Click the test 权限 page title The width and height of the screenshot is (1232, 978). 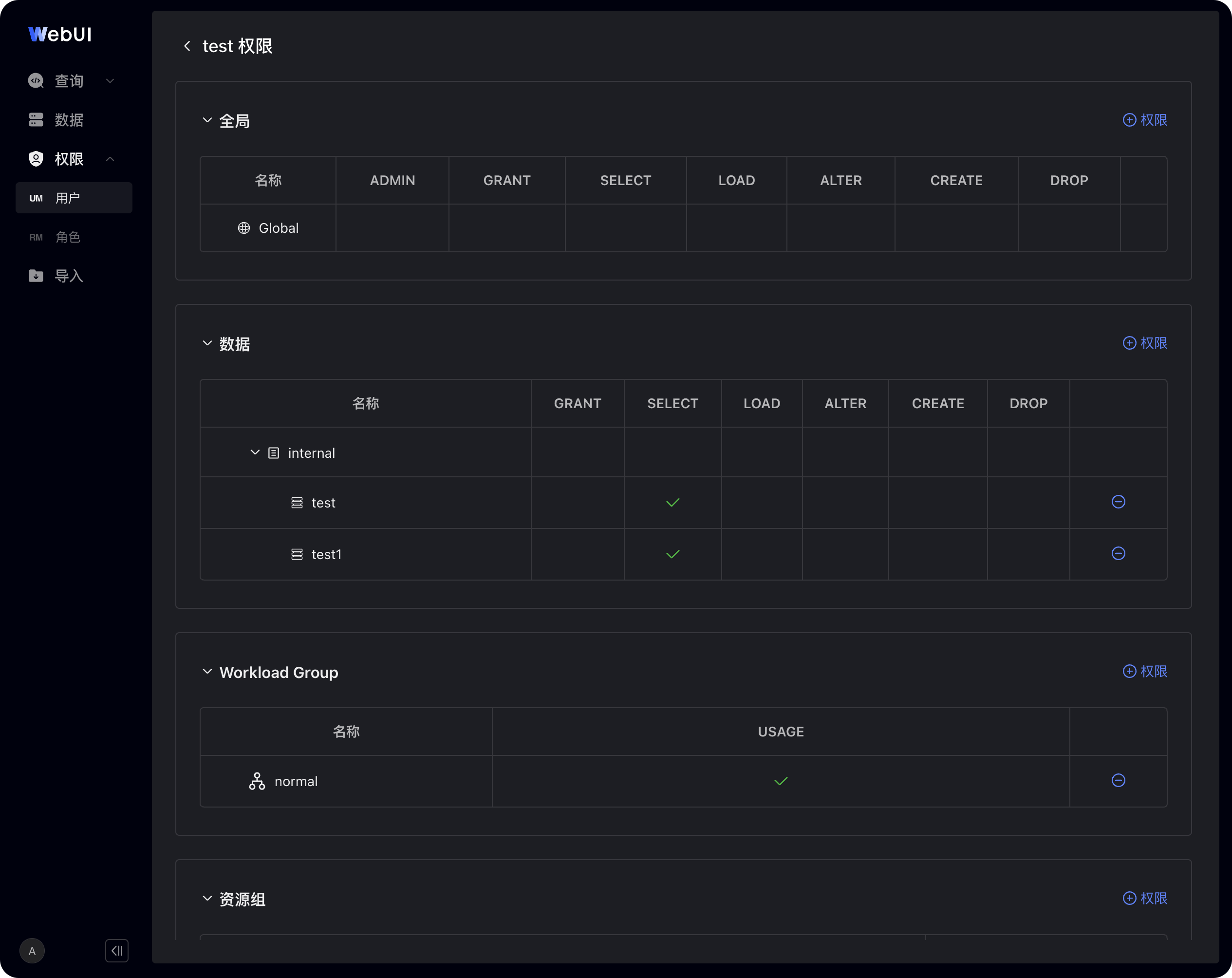(237, 46)
